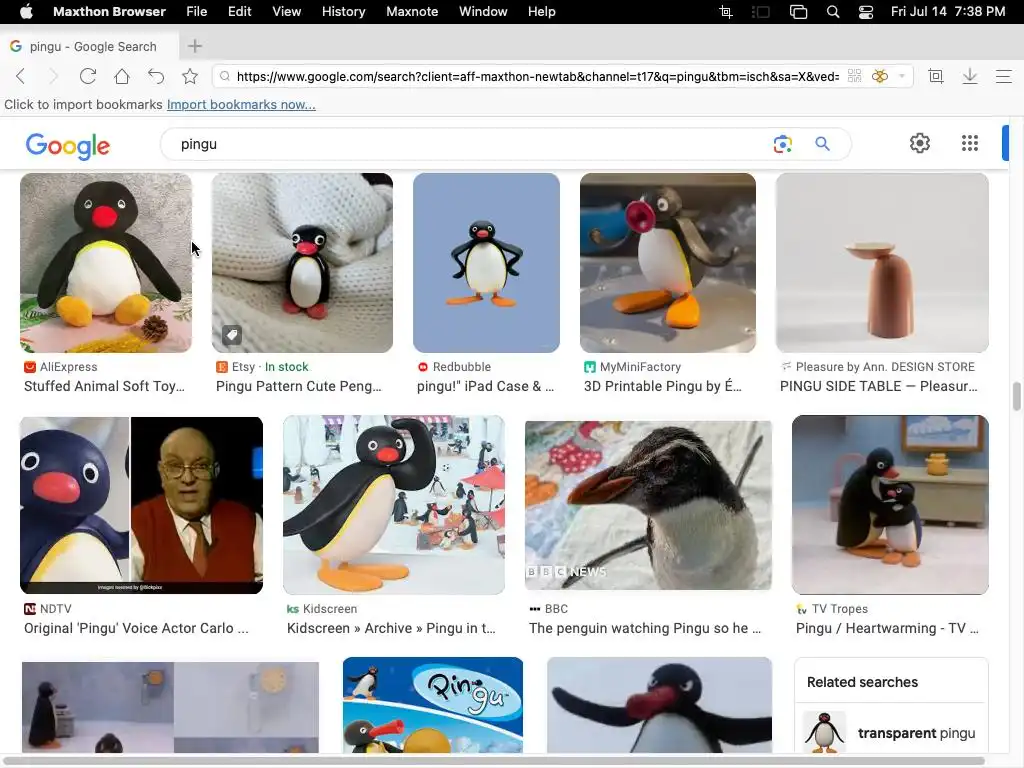Click the ad blocker bee icon
The image size is (1024, 768).
(880, 76)
